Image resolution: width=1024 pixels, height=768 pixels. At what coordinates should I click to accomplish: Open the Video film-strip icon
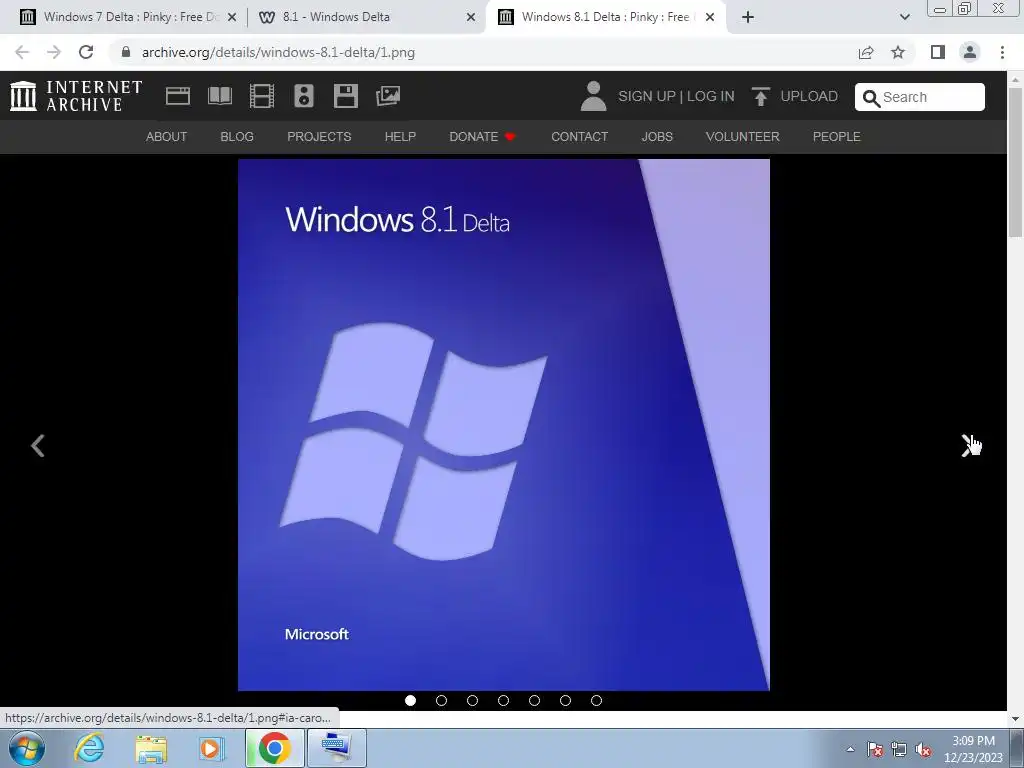[262, 96]
